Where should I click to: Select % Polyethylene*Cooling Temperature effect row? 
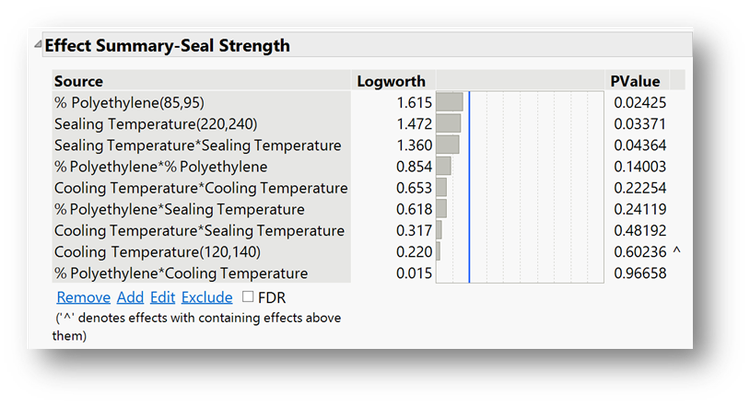click(181, 273)
